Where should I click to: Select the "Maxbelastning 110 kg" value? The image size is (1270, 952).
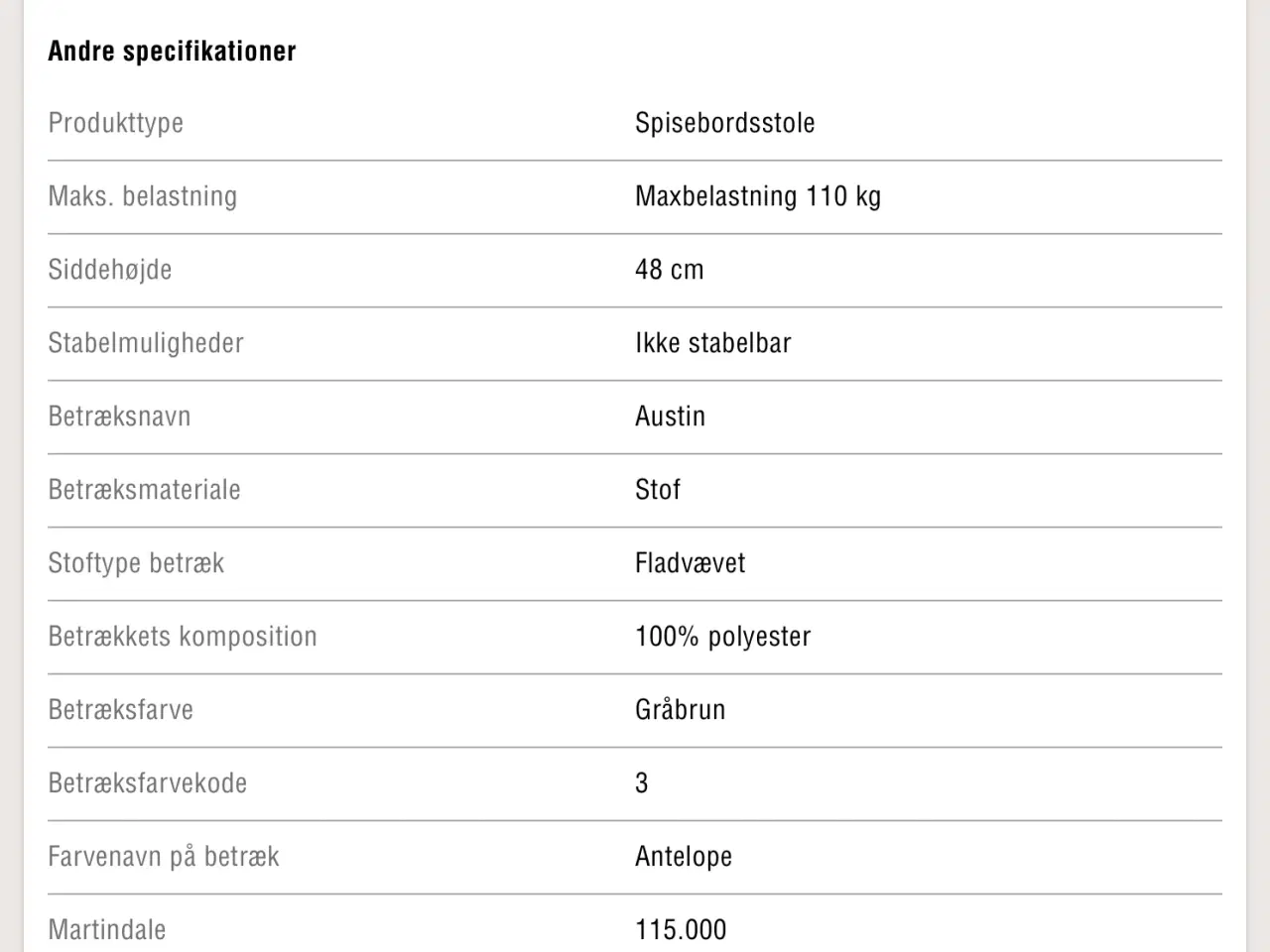click(757, 196)
